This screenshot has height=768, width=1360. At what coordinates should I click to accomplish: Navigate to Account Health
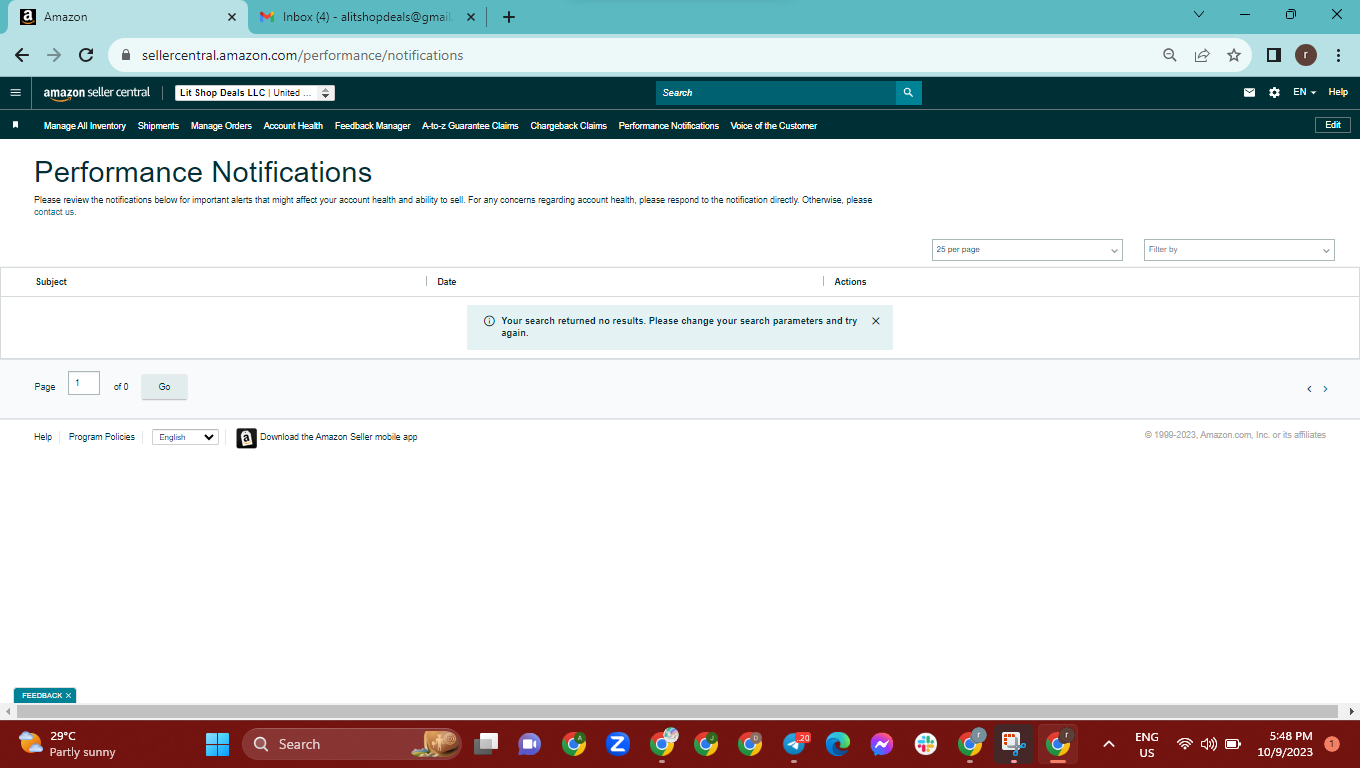point(293,126)
